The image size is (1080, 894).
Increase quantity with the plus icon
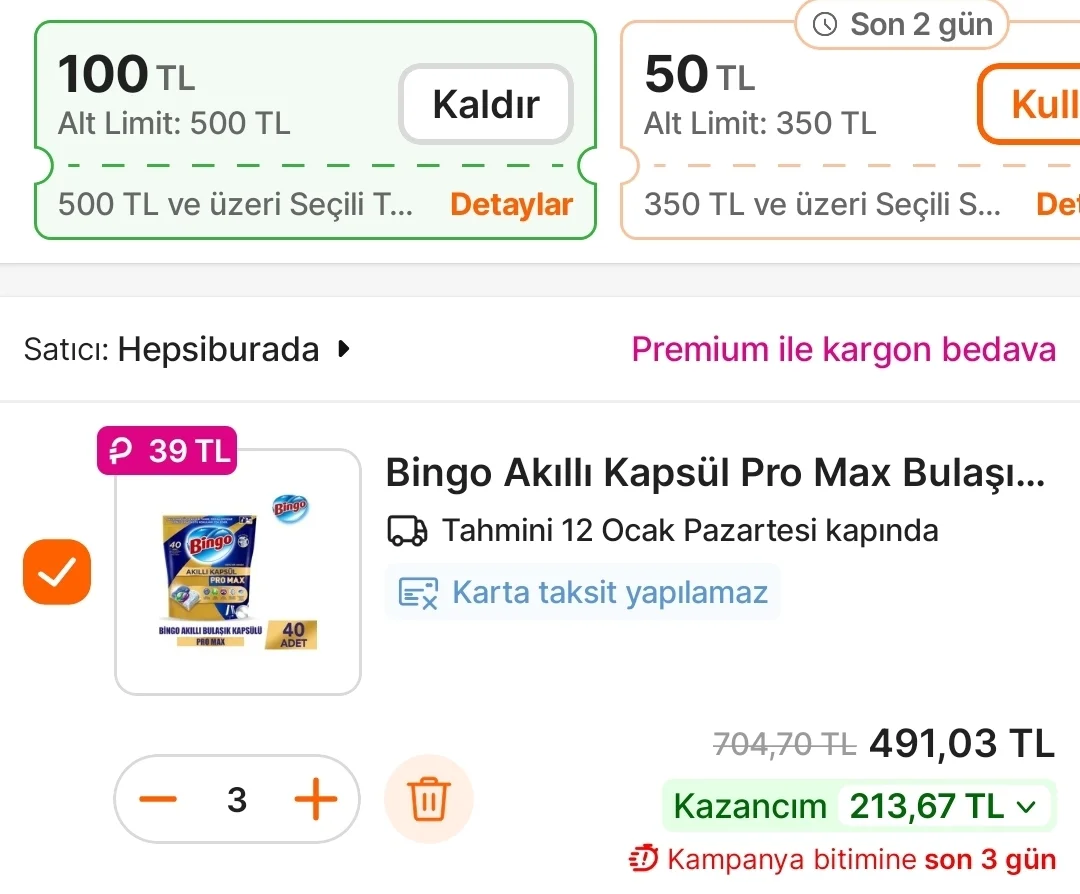(315, 800)
